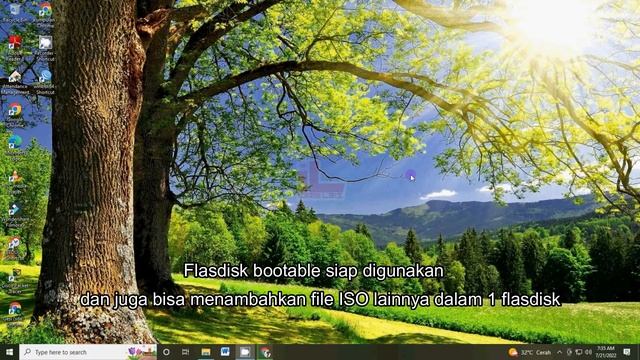Select the Microsoft Edge desktop shortcut
The width and height of the screenshot is (640, 360).
[15, 147]
